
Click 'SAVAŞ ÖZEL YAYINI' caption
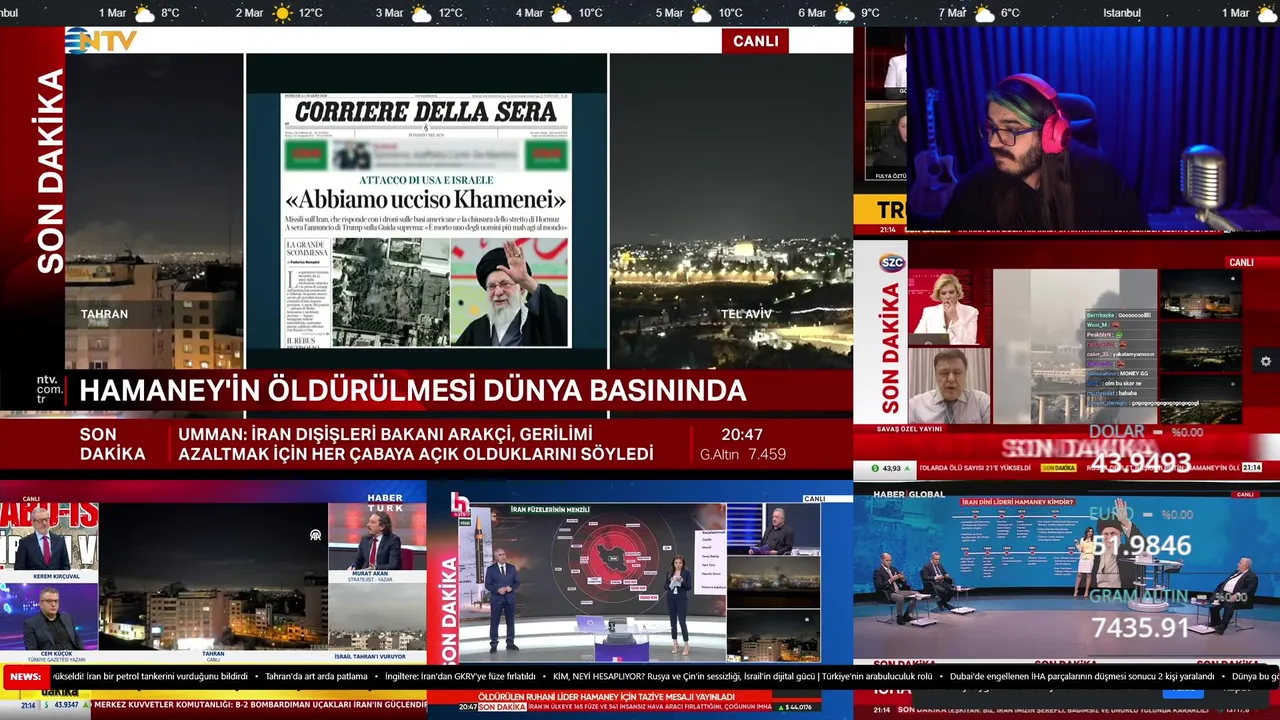point(909,429)
